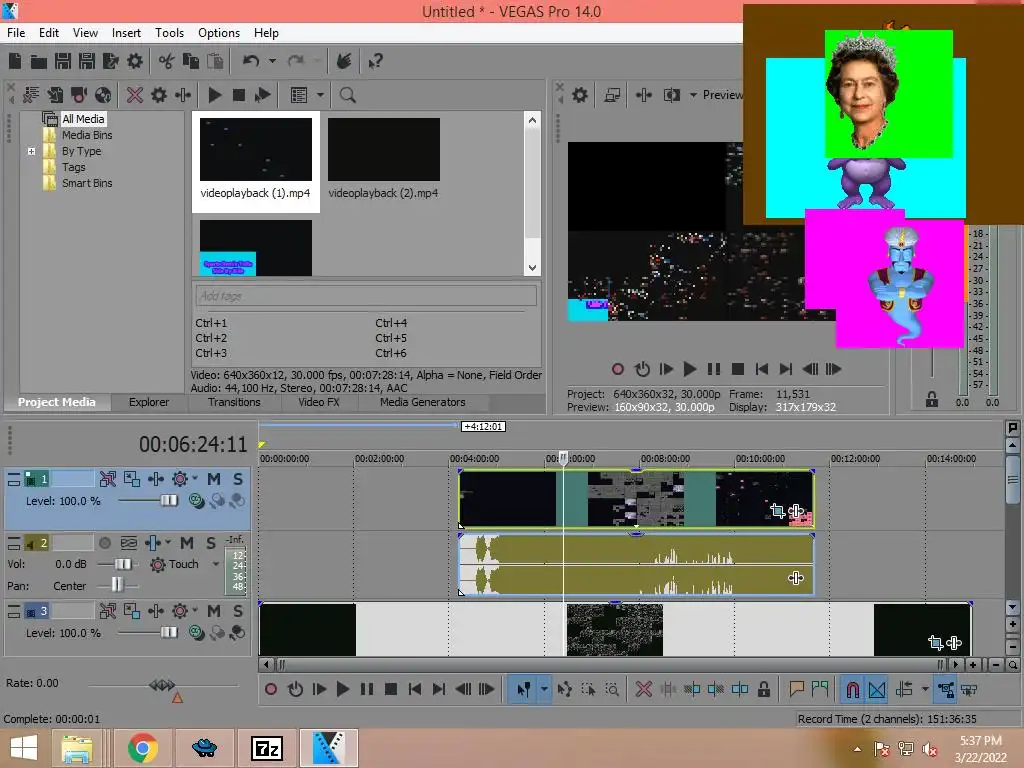Stop media preview in Project Media toolbar
Viewport: 1024px width, 768px height.
click(238, 95)
